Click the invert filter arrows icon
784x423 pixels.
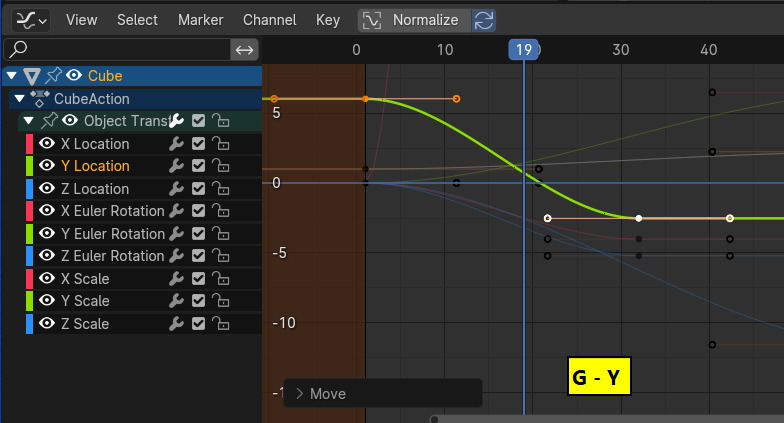pyautogui.click(x=244, y=50)
